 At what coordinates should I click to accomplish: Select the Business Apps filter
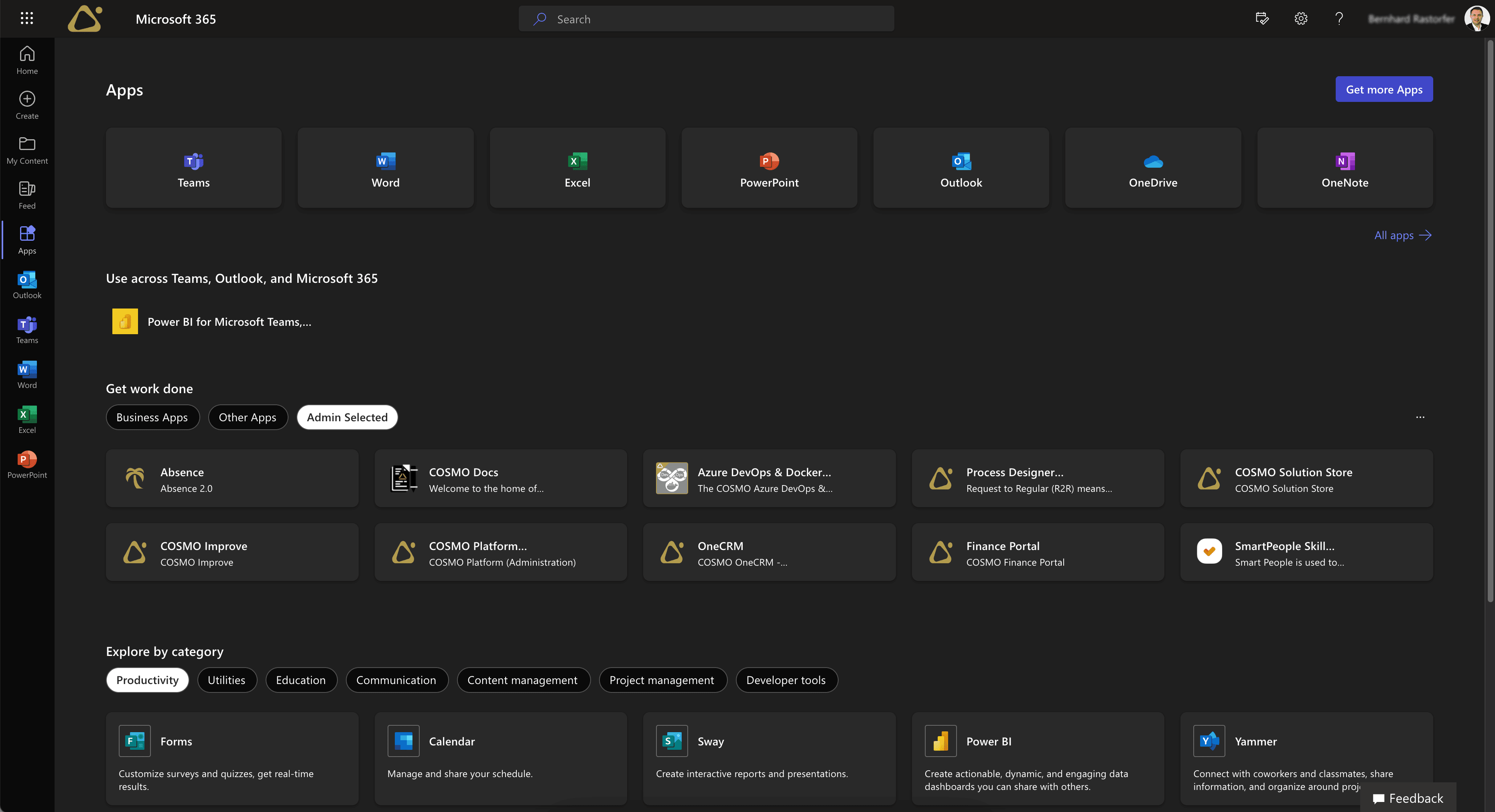point(152,417)
